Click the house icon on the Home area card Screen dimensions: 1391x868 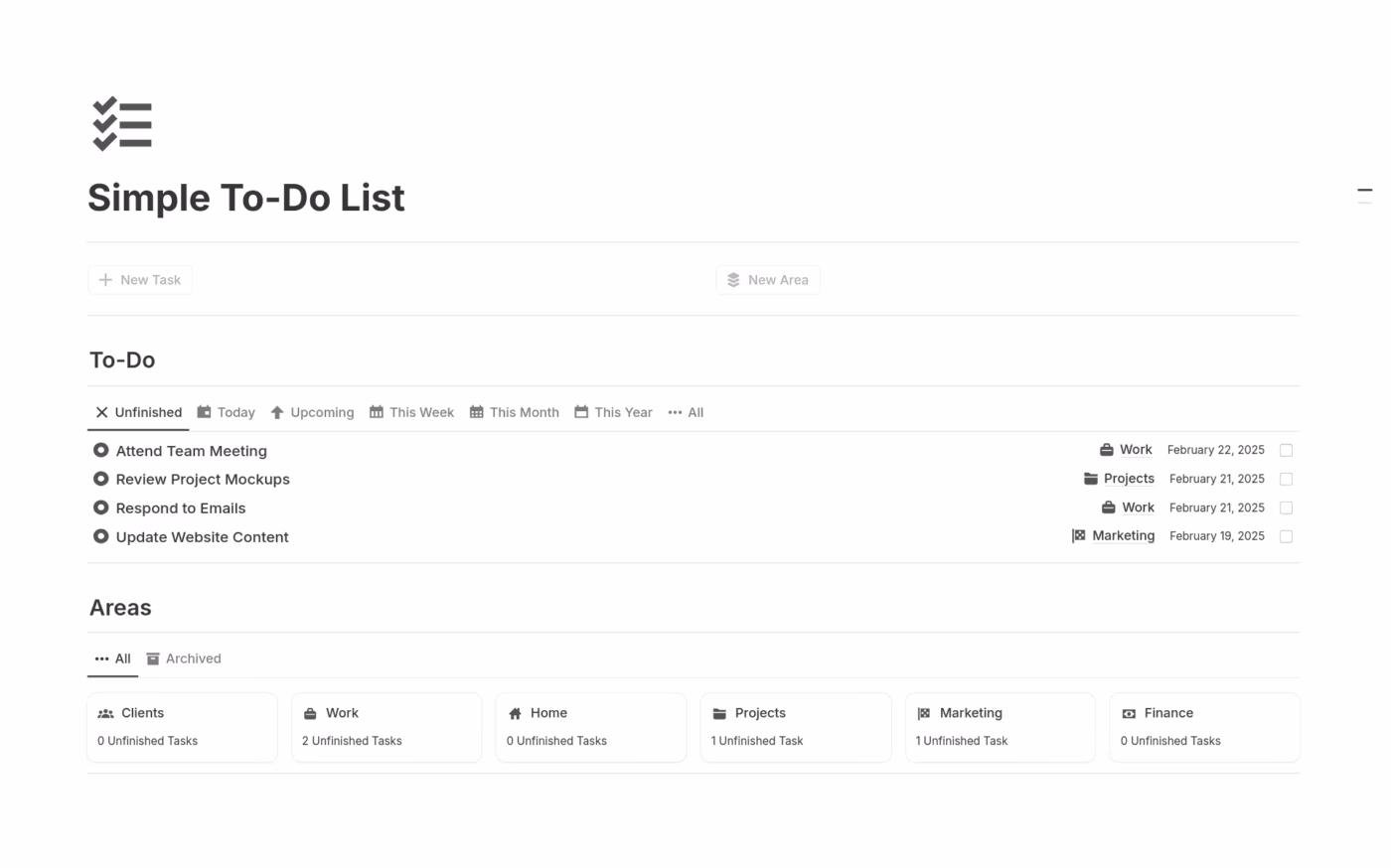[x=515, y=713]
